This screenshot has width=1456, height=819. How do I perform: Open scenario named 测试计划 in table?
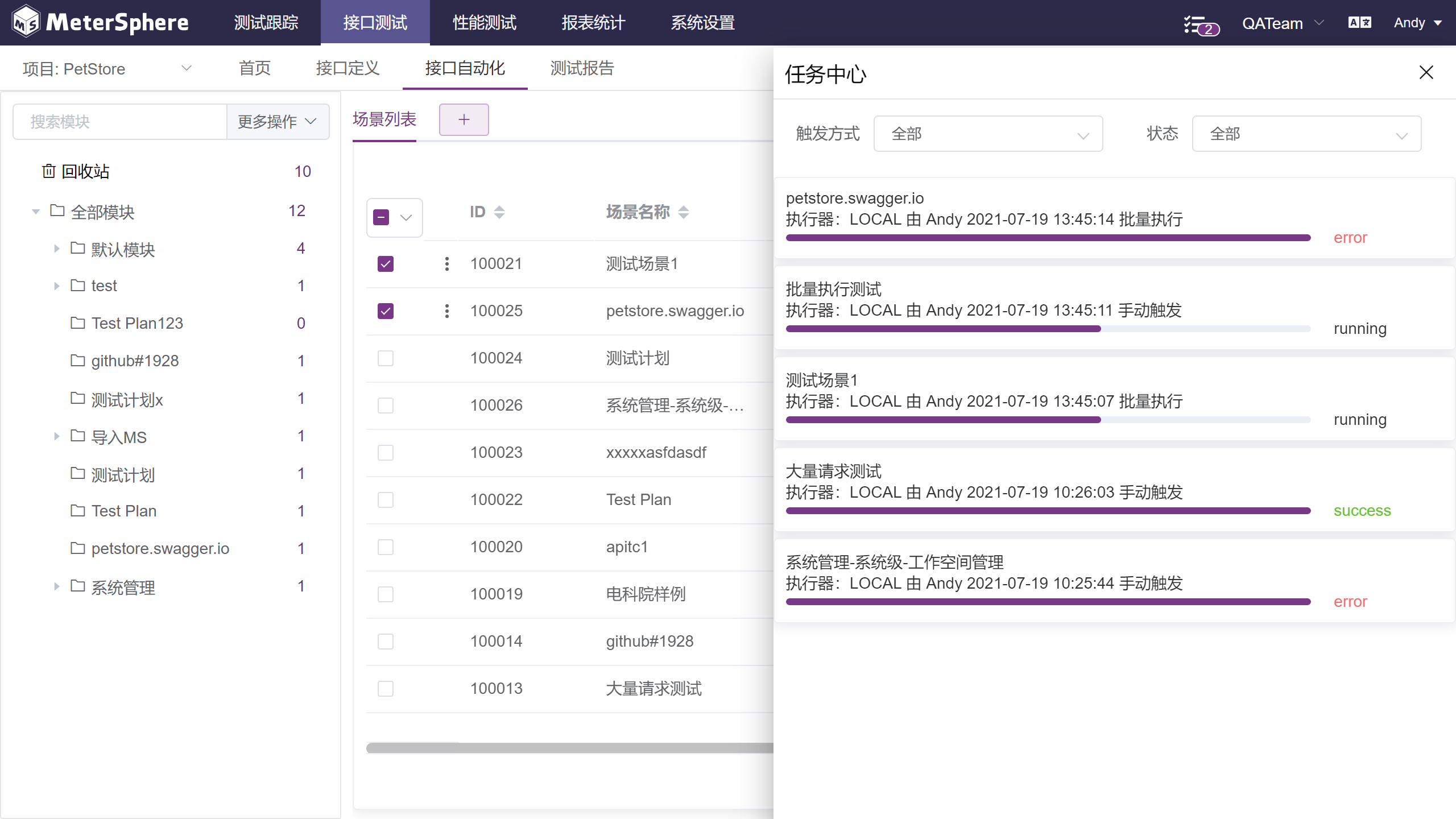(x=638, y=358)
